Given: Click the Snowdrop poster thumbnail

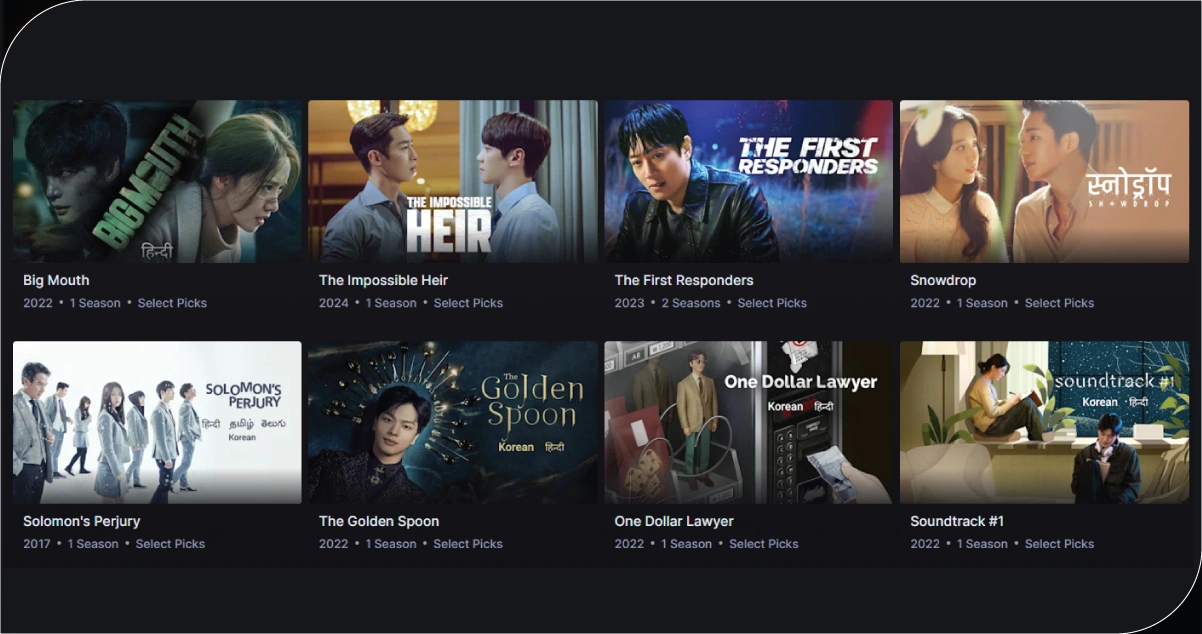Looking at the screenshot, I should click(x=1044, y=181).
